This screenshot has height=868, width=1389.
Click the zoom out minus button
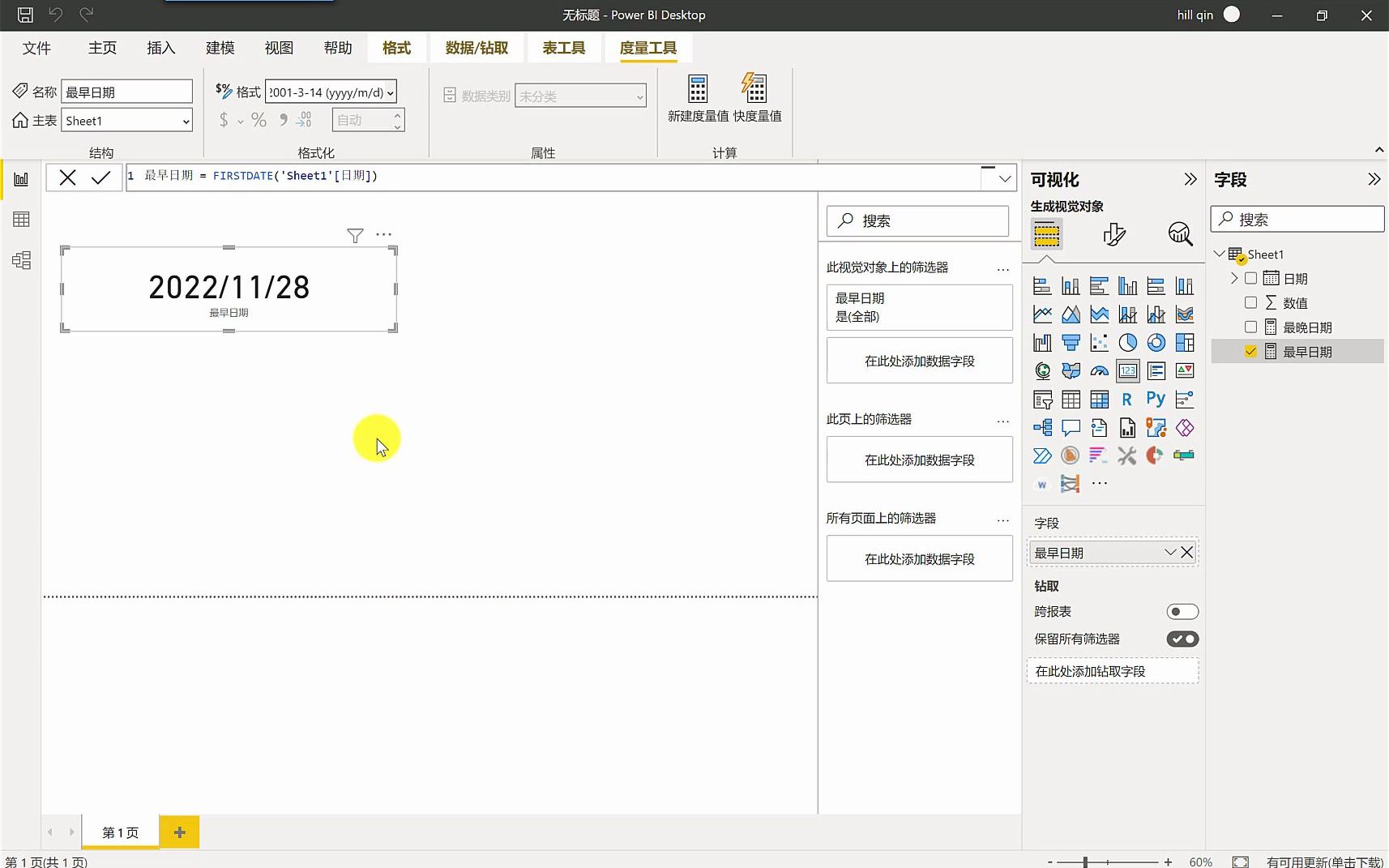point(1050,862)
